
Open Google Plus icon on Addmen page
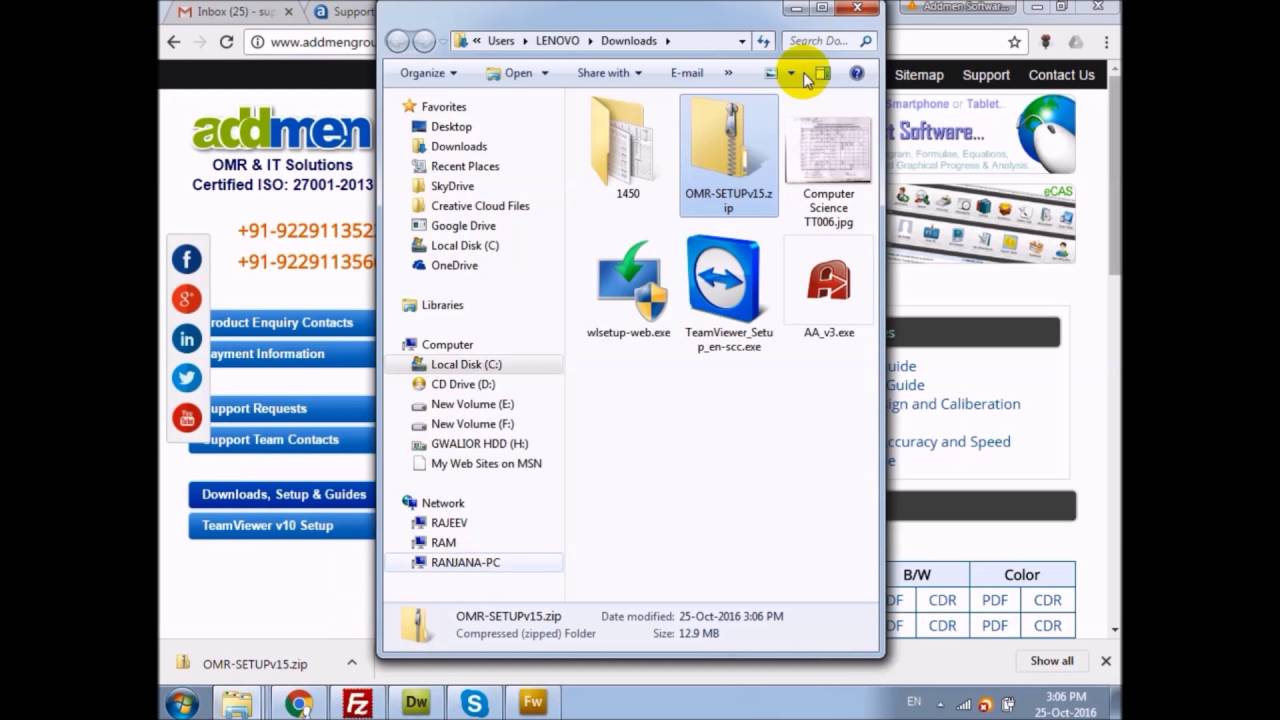tap(187, 299)
